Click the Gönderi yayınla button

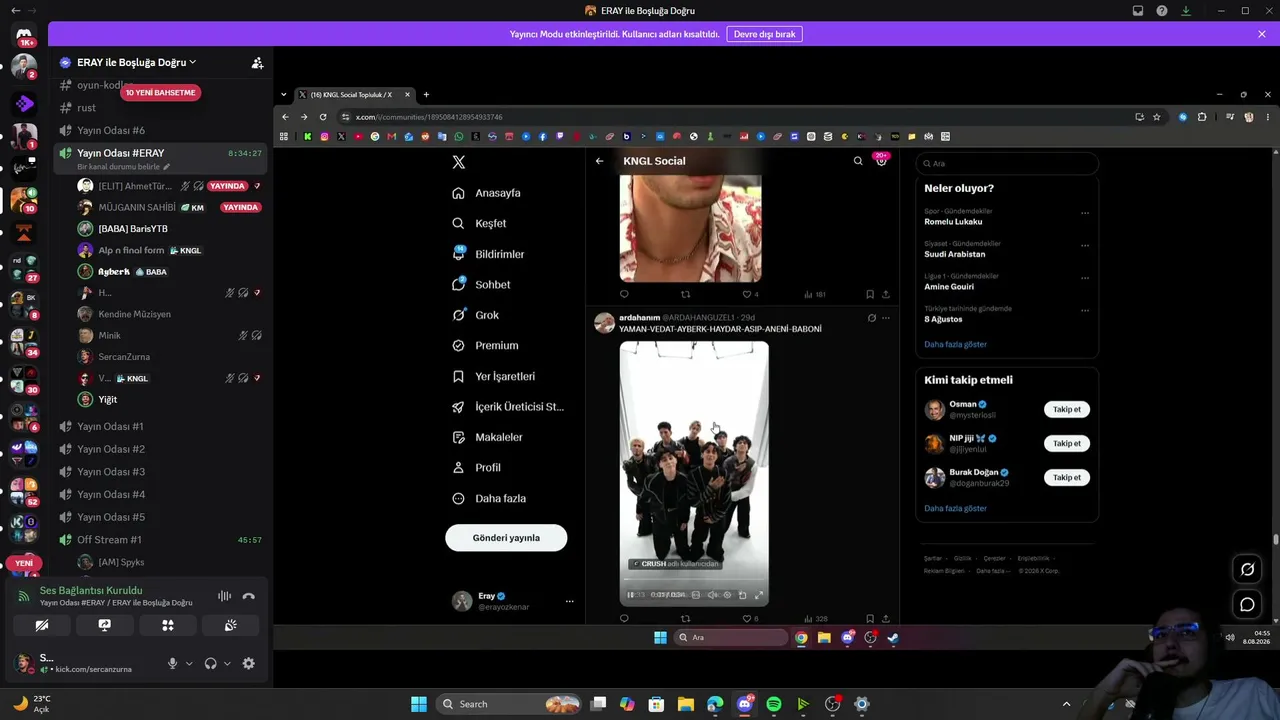[x=506, y=538]
